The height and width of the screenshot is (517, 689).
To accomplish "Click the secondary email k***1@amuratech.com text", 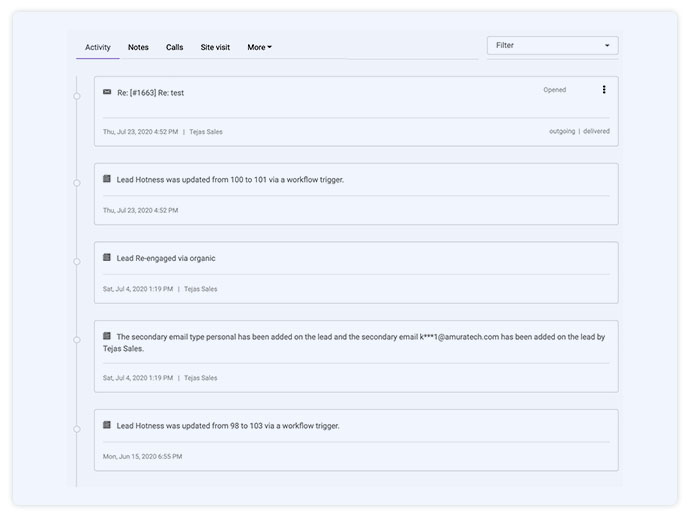I will (459, 337).
